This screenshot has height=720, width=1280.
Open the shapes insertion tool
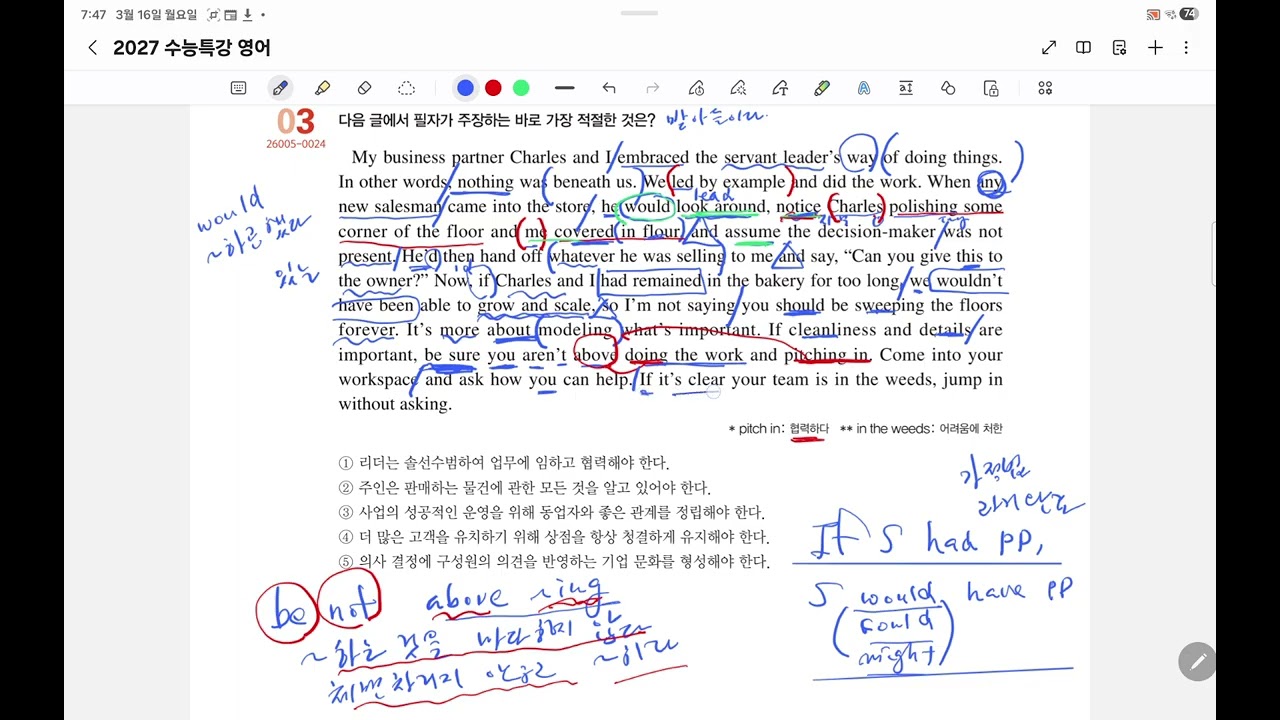(948, 88)
